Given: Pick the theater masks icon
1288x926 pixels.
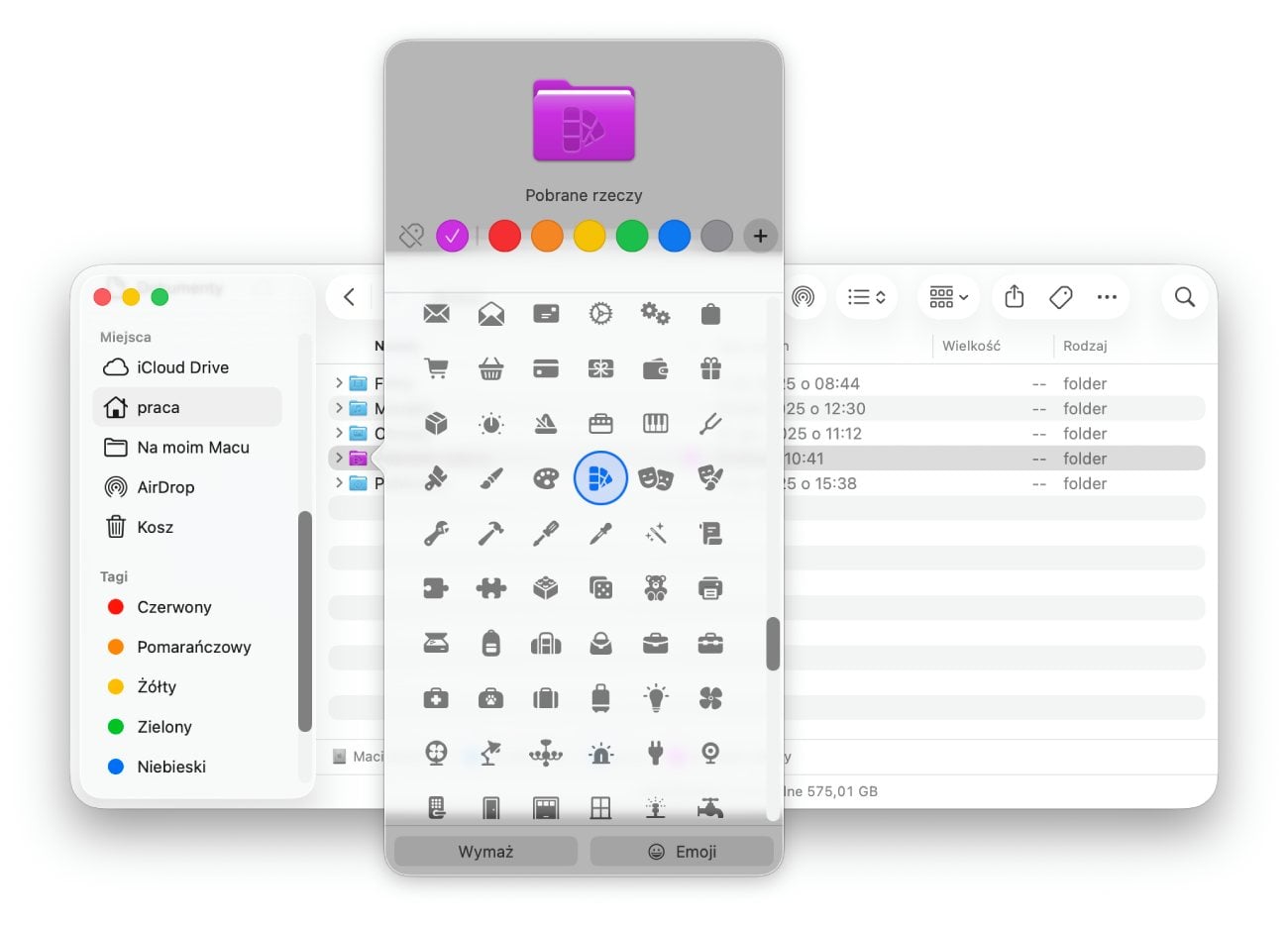Looking at the screenshot, I should pos(655,478).
